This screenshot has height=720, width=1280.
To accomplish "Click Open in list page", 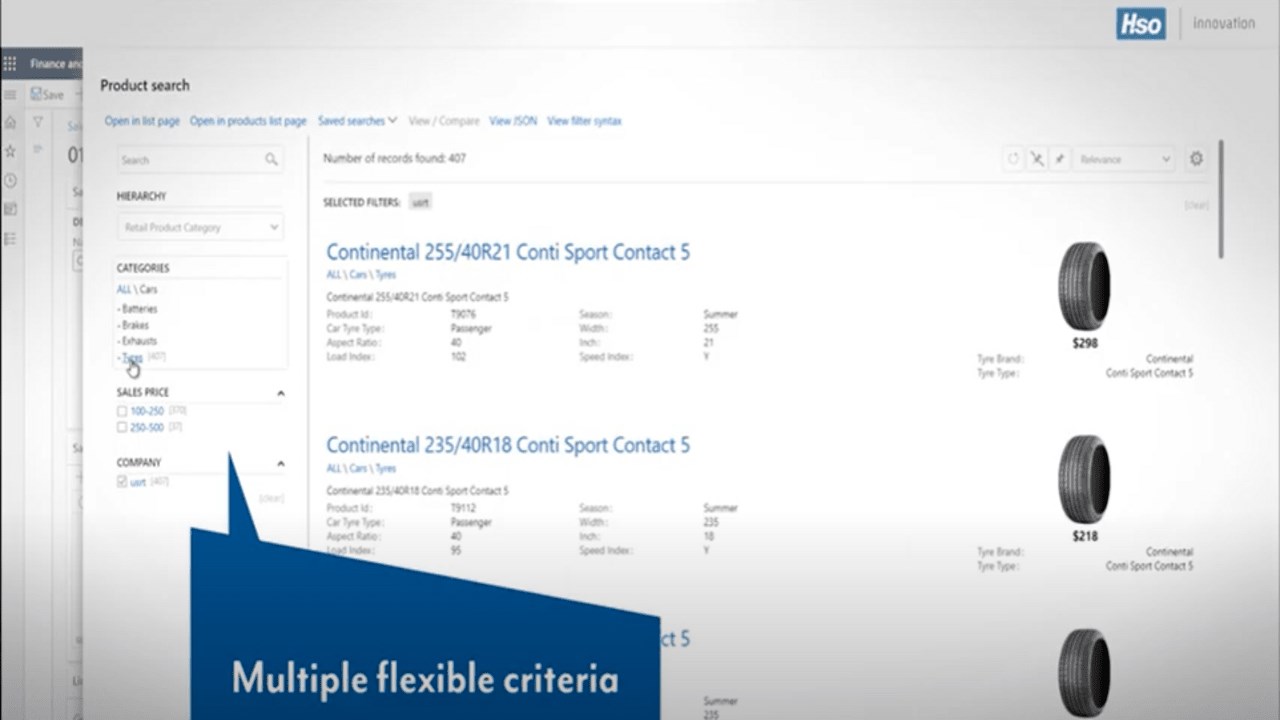I will pyautogui.click(x=142, y=121).
